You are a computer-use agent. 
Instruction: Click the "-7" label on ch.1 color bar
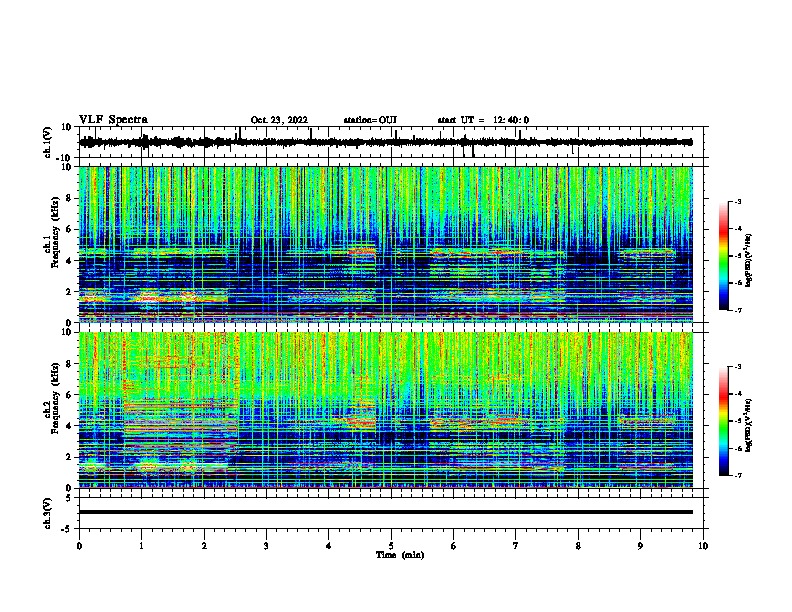click(737, 310)
